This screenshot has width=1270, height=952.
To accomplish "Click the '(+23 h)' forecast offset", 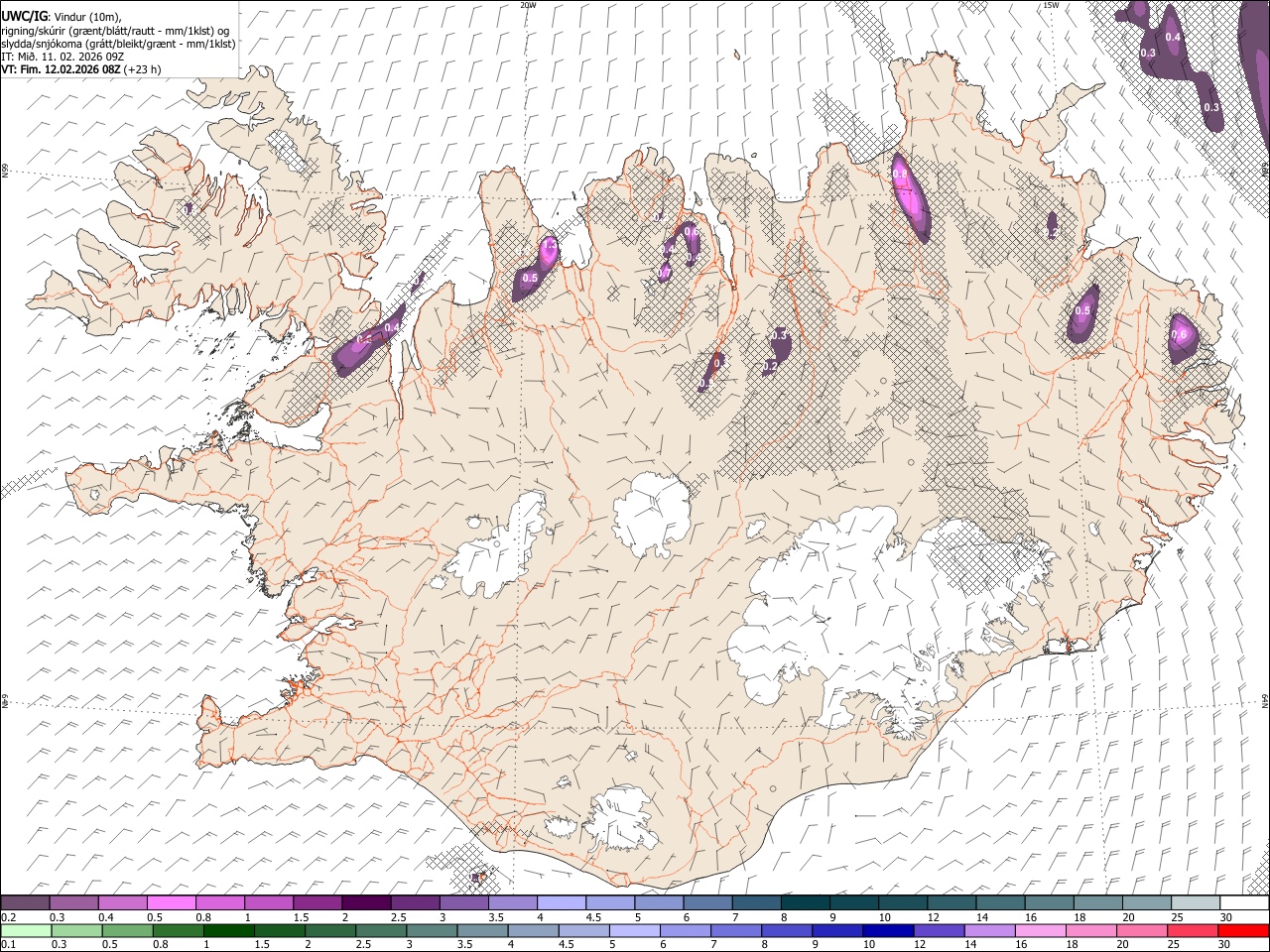I will pyautogui.click(x=143, y=69).
